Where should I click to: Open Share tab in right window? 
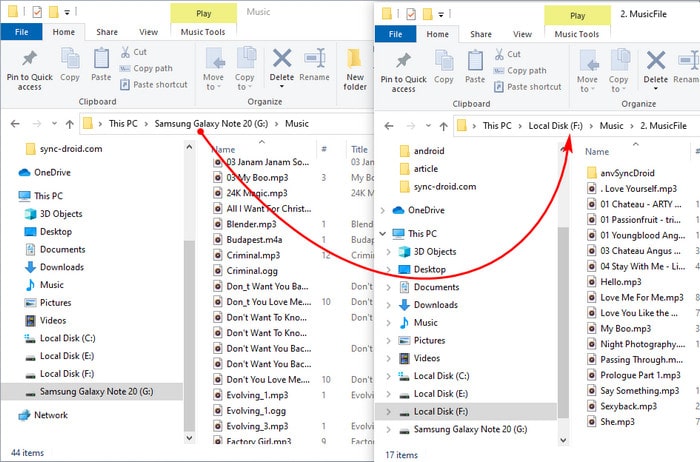481,34
